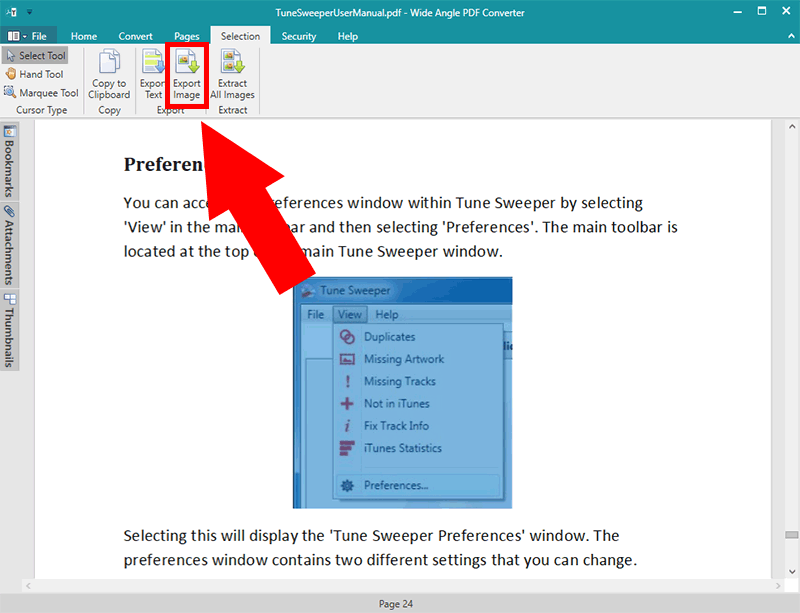Close the Wide Angle PDF Converter window
The width and height of the screenshot is (800, 613).
pos(786,11)
